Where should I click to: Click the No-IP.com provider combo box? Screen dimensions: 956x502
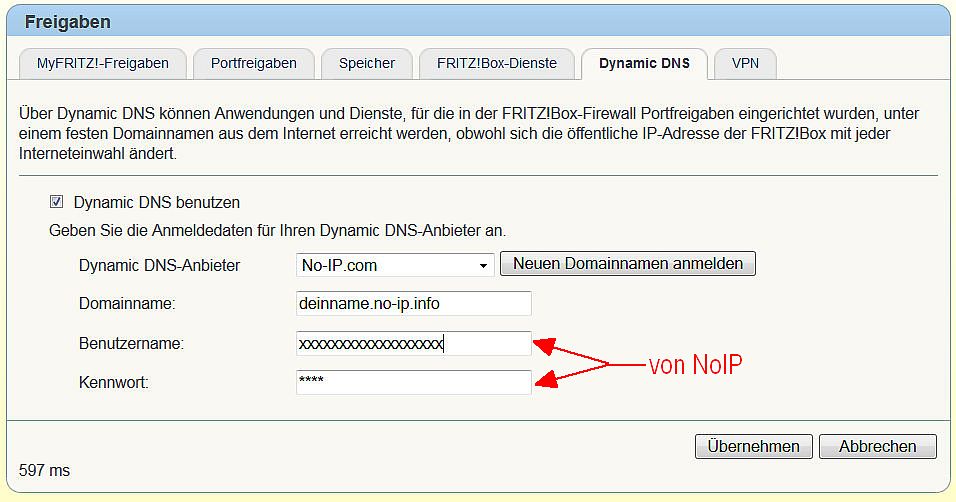pyautogui.click(x=385, y=265)
